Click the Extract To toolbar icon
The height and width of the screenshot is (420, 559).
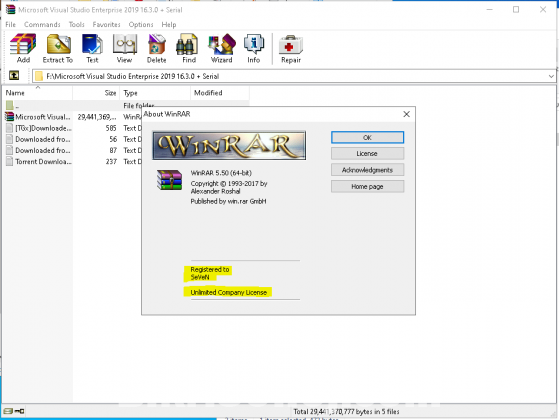58,44
